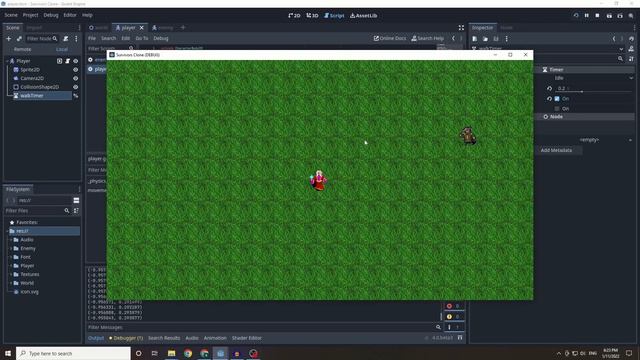Image resolution: width=640 pixels, height=360 pixels.
Task: Click the Inspector property search magnifier icon
Action: pos(620,59)
